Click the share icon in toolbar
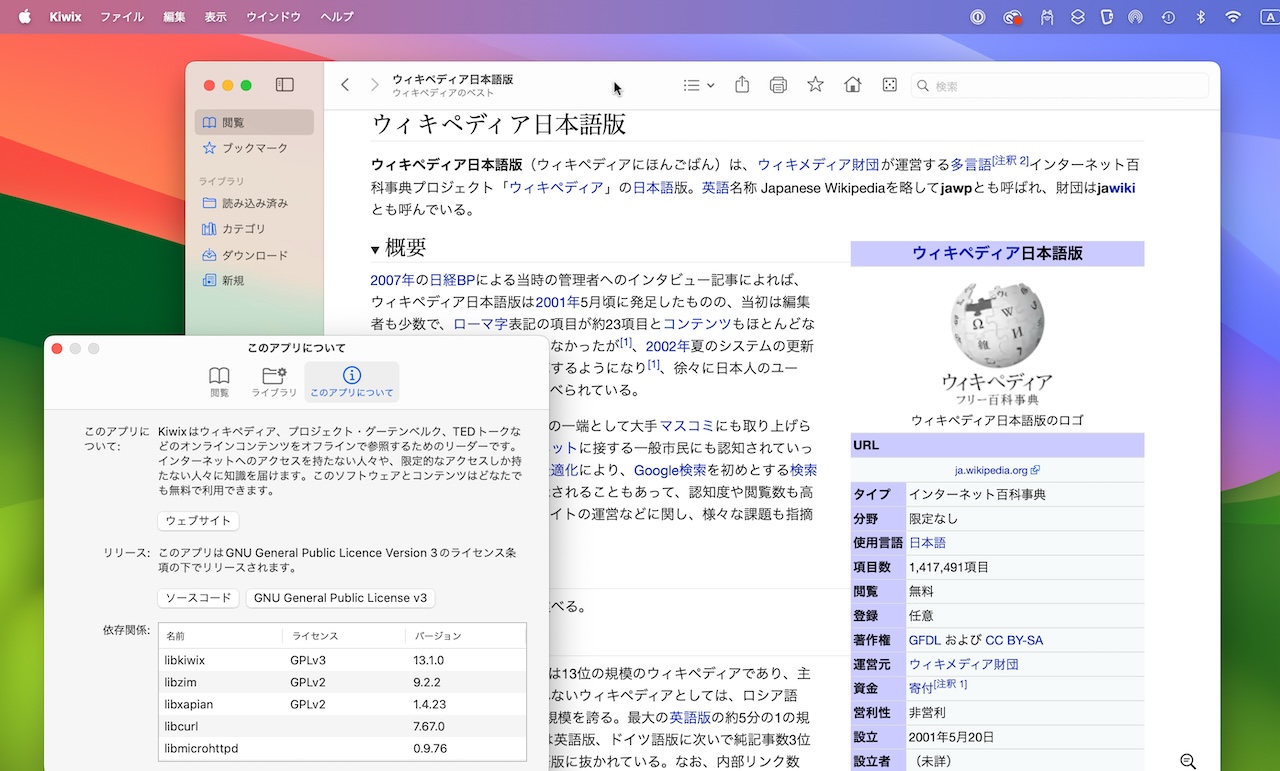1280x771 pixels. pyautogui.click(x=742, y=85)
